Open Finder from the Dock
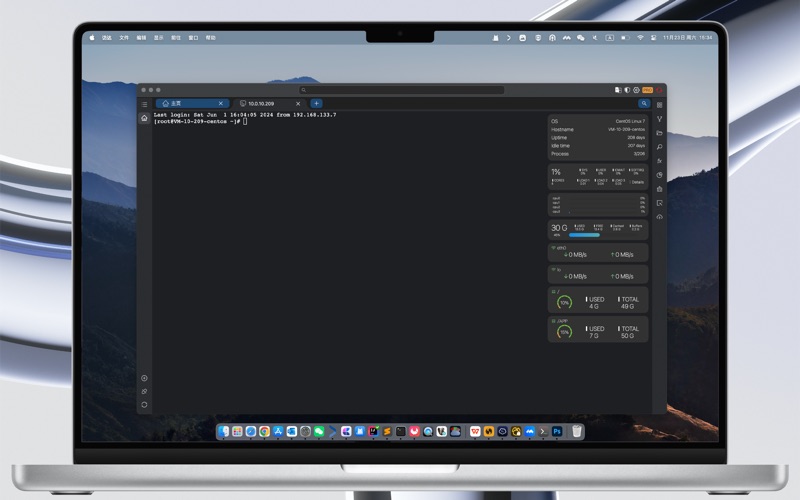Image resolution: width=800 pixels, height=500 pixels. [223, 432]
